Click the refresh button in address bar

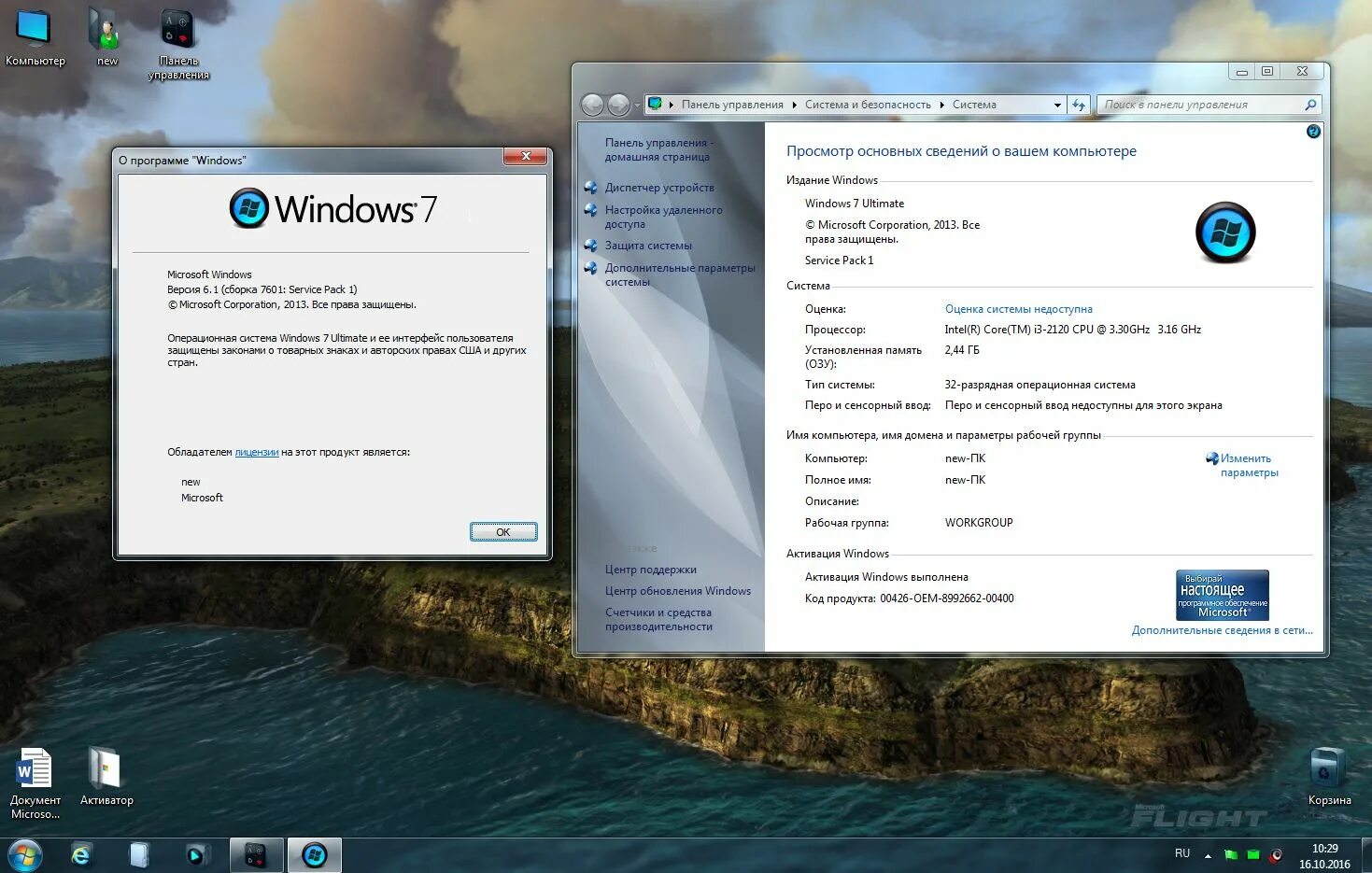point(1079,106)
